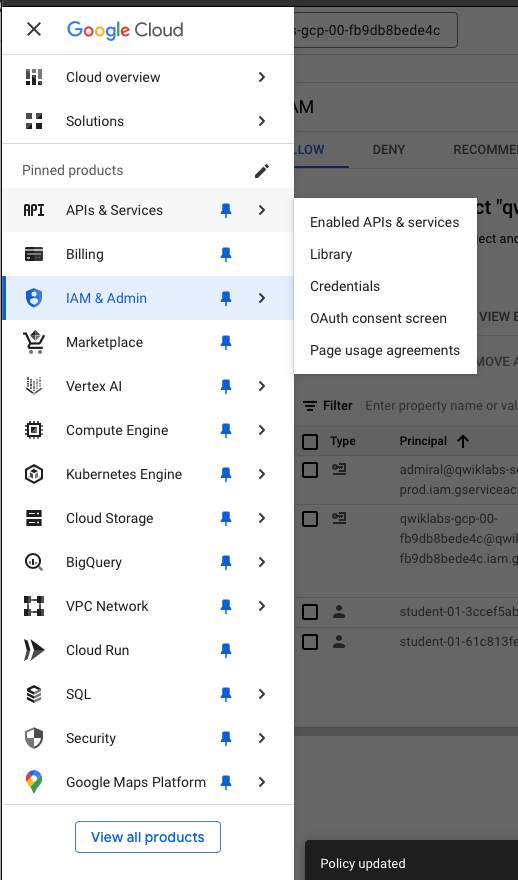
Task: Click the IAM & Admin shield icon
Action: pyautogui.click(x=34, y=298)
